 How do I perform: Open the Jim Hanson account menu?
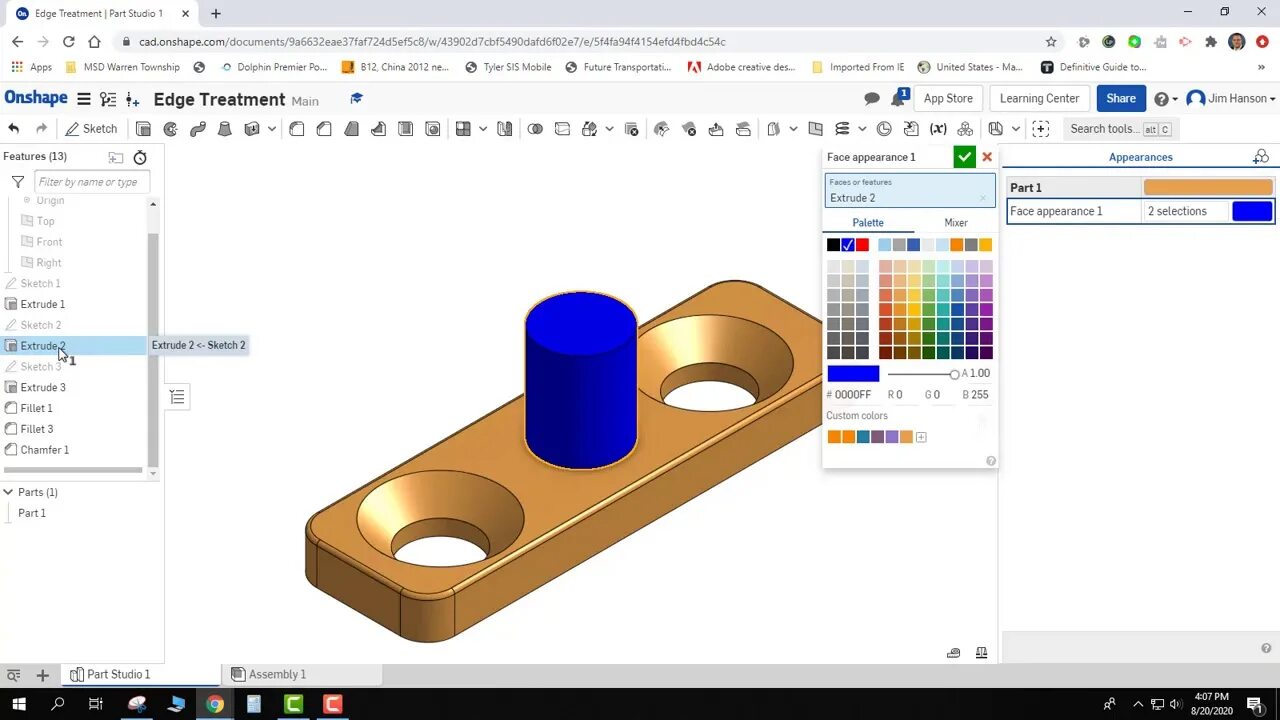tap(1231, 99)
